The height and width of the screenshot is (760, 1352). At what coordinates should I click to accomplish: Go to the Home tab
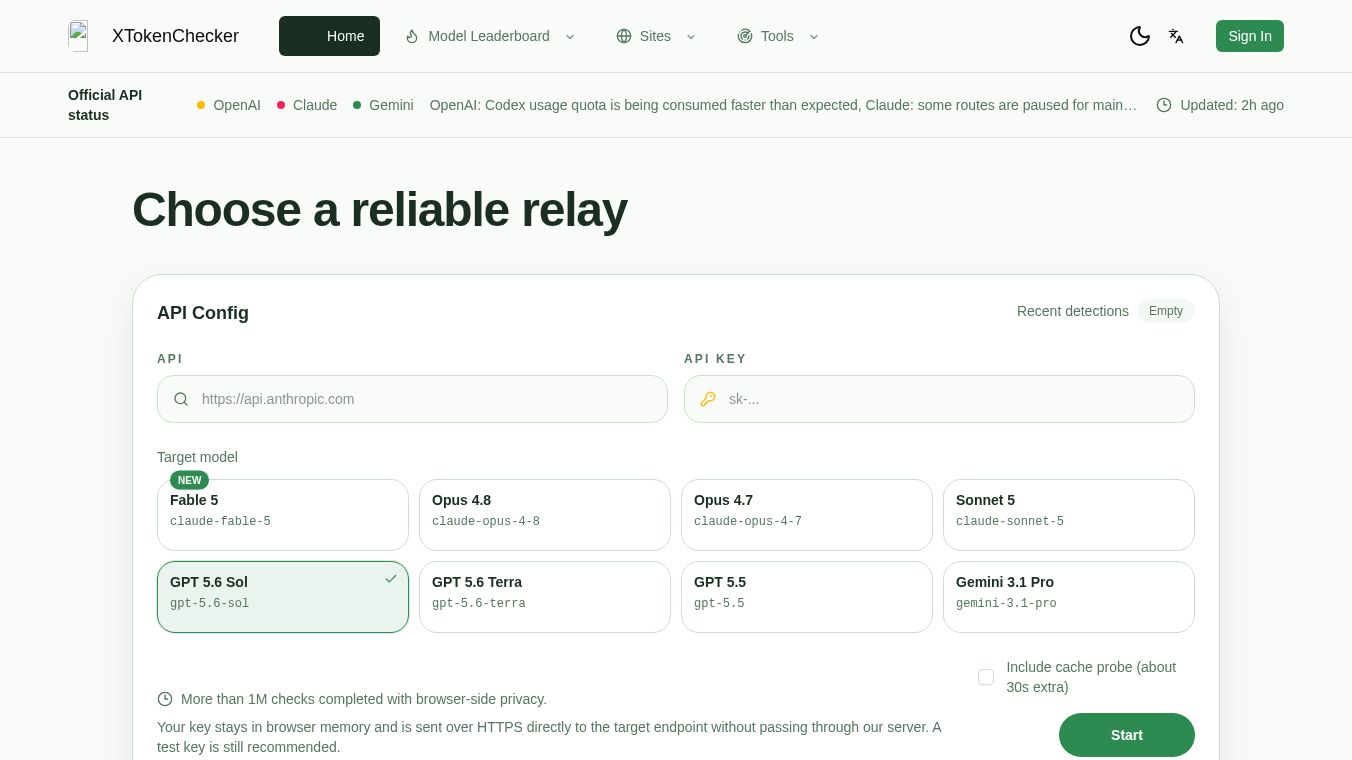[329, 36]
